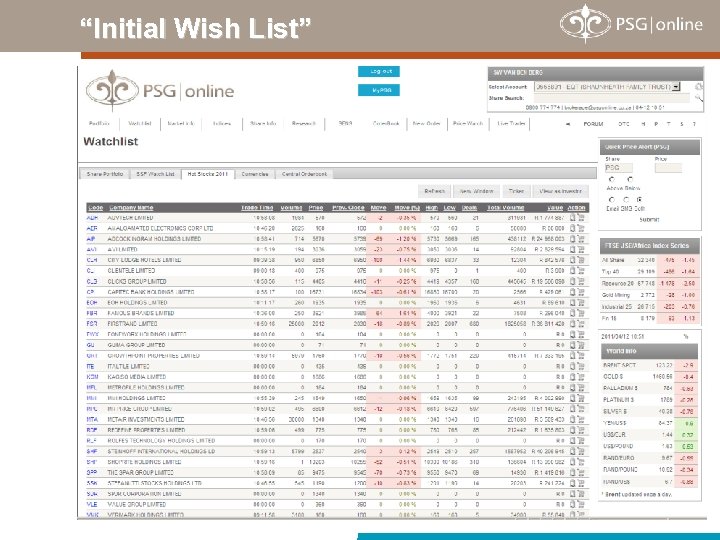The width and height of the screenshot is (720, 540).
Task: Click the New Window button
Action: tap(477, 191)
